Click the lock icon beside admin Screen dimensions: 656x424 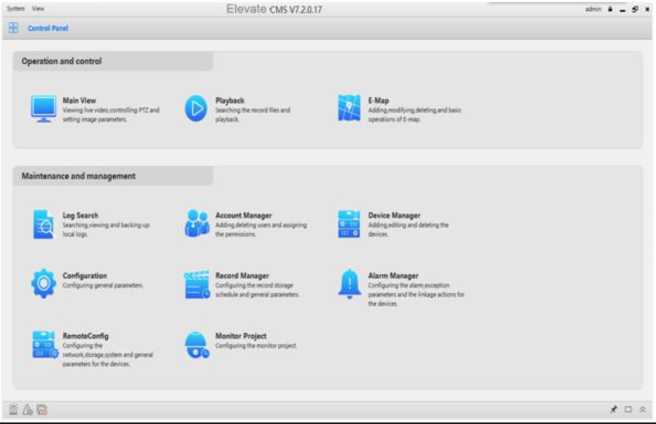[609, 9]
